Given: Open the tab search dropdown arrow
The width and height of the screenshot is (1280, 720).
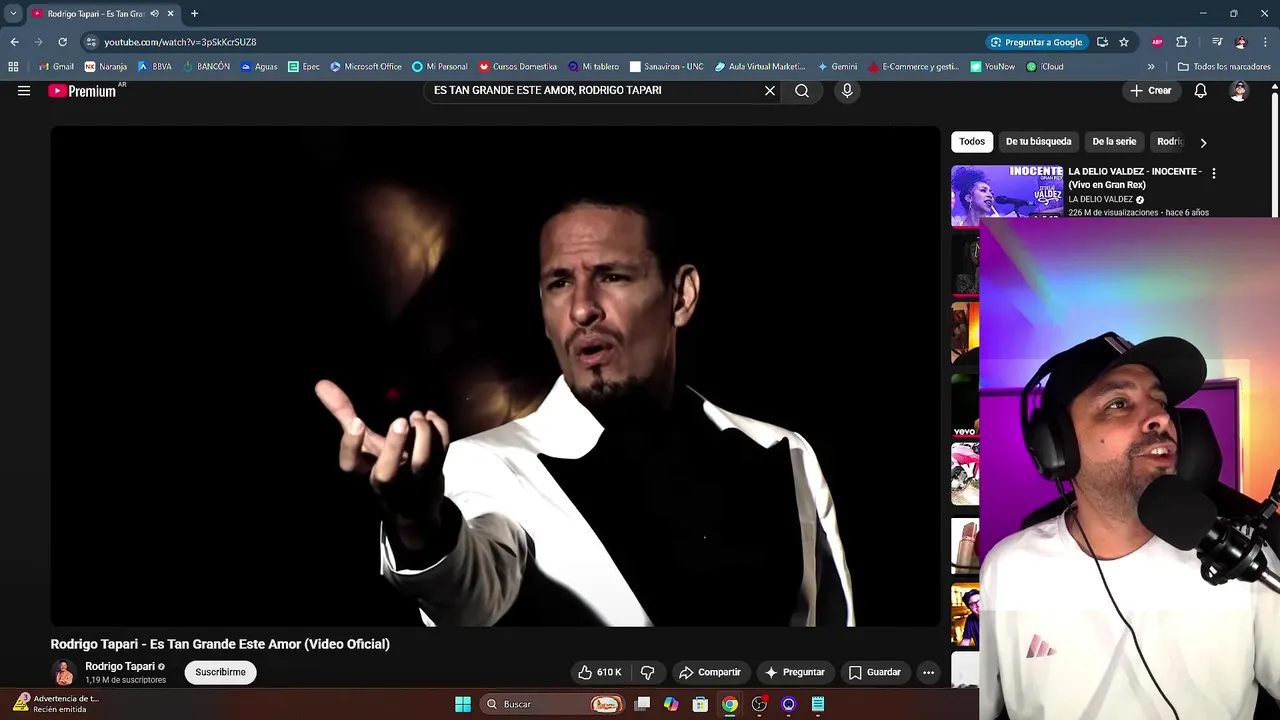Looking at the screenshot, I should pos(13,14).
